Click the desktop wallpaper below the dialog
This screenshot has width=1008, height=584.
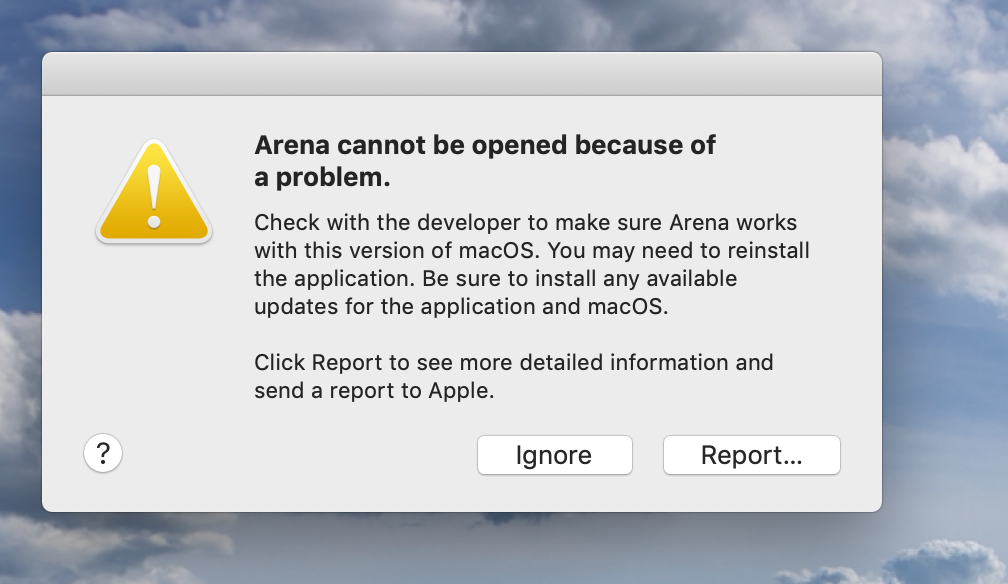tap(460, 550)
